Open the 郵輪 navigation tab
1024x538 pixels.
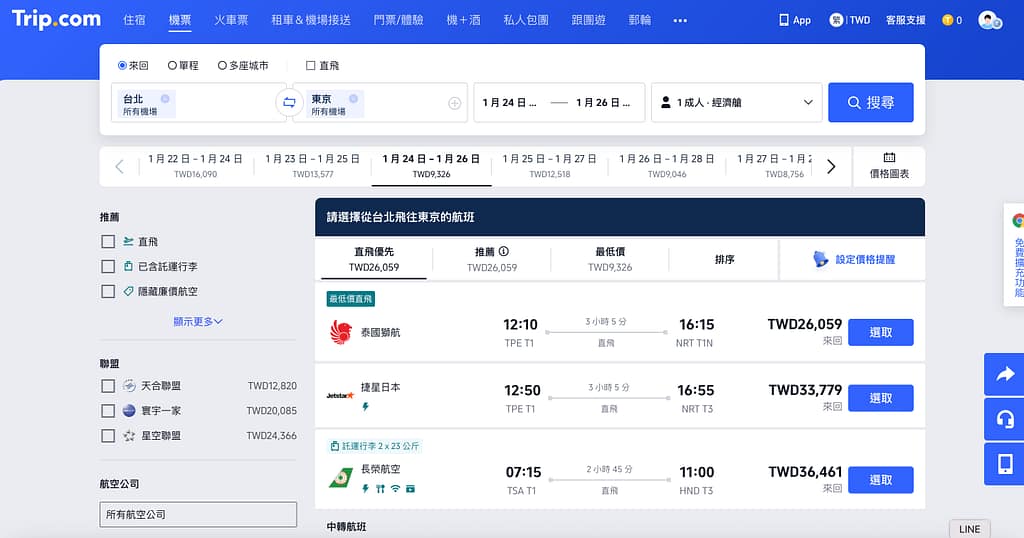tap(639, 20)
